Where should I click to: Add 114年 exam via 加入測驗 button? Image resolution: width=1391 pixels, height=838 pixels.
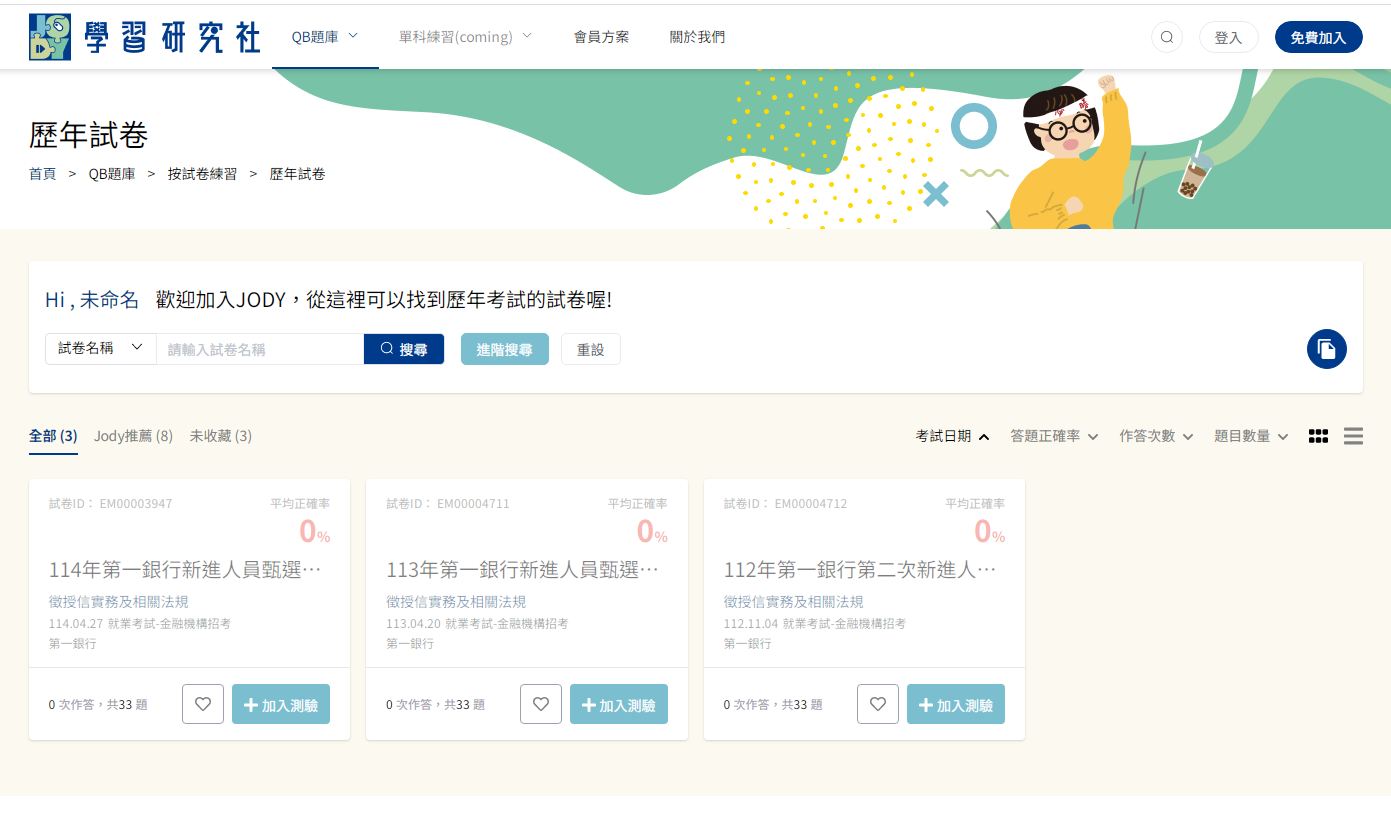[x=281, y=704]
